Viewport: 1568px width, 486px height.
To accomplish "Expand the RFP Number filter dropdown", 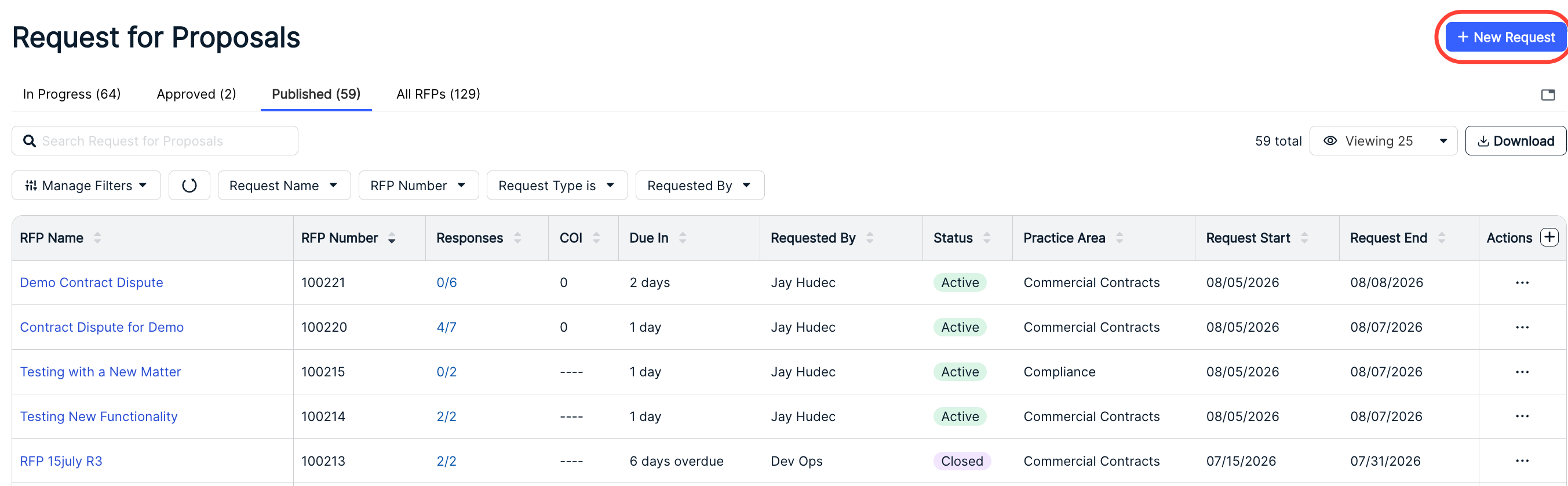I will click(419, 185).
